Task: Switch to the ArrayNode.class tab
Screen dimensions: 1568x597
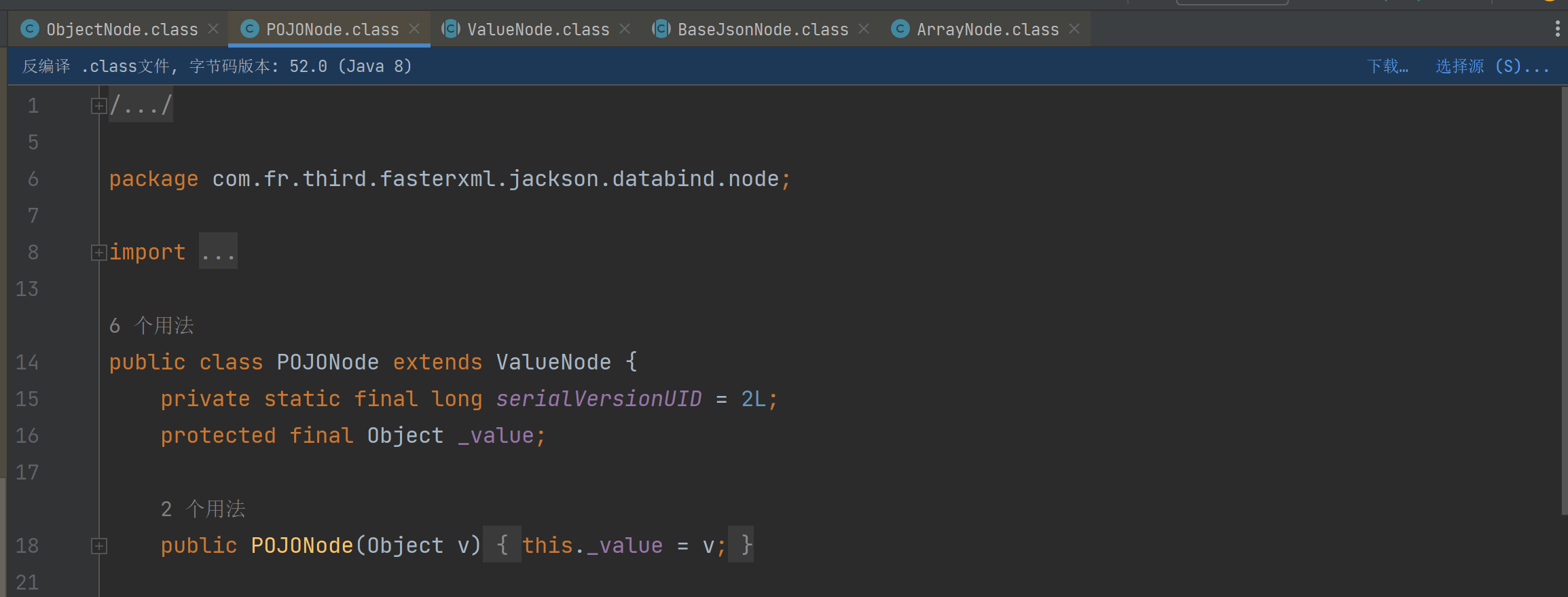Action: click(x=987, y=30)
